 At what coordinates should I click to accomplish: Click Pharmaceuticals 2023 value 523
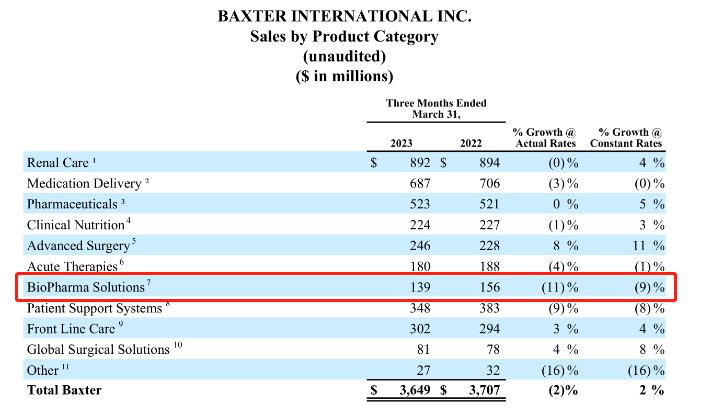coord(420,204)
